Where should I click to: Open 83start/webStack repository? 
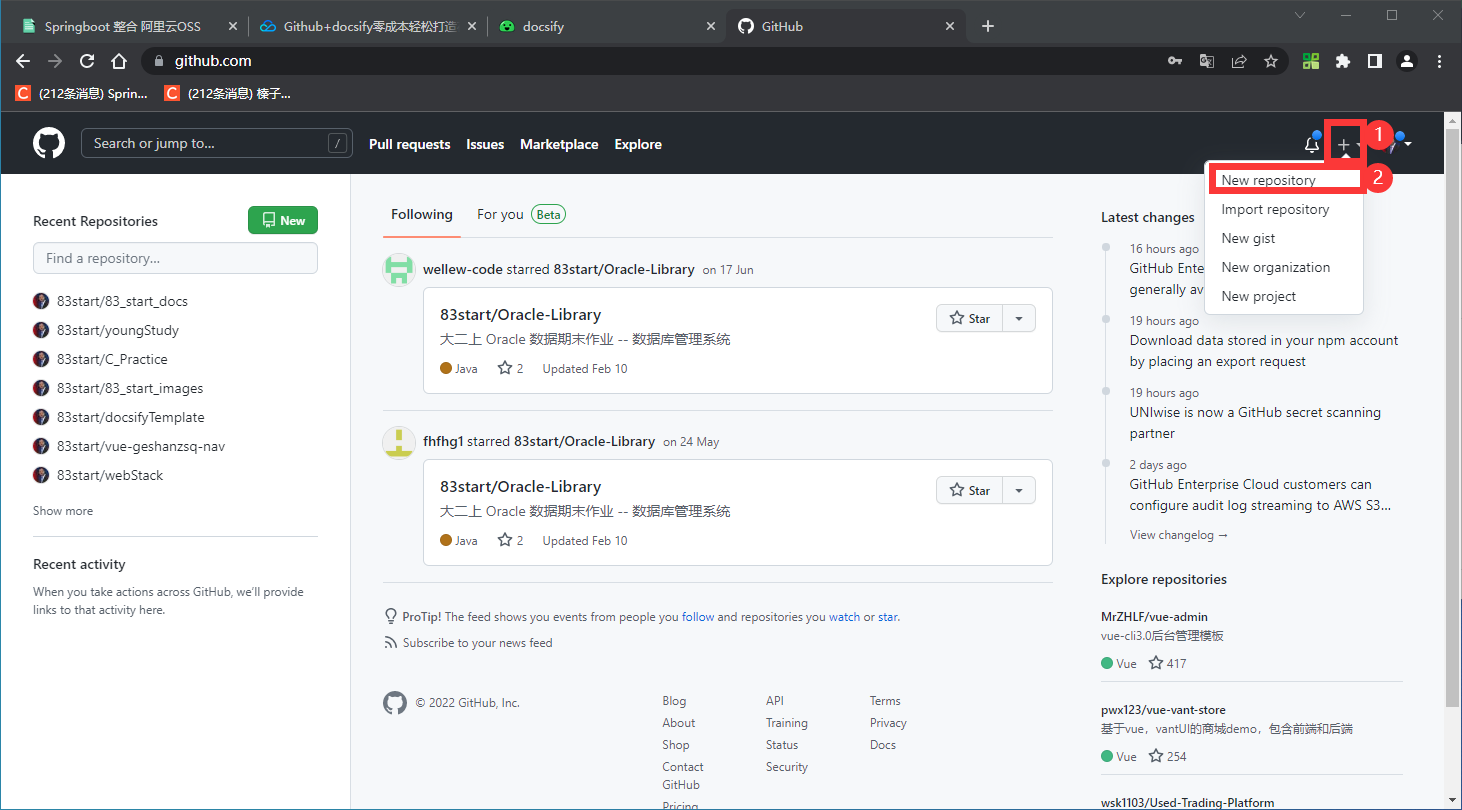[x=110, y=475]
